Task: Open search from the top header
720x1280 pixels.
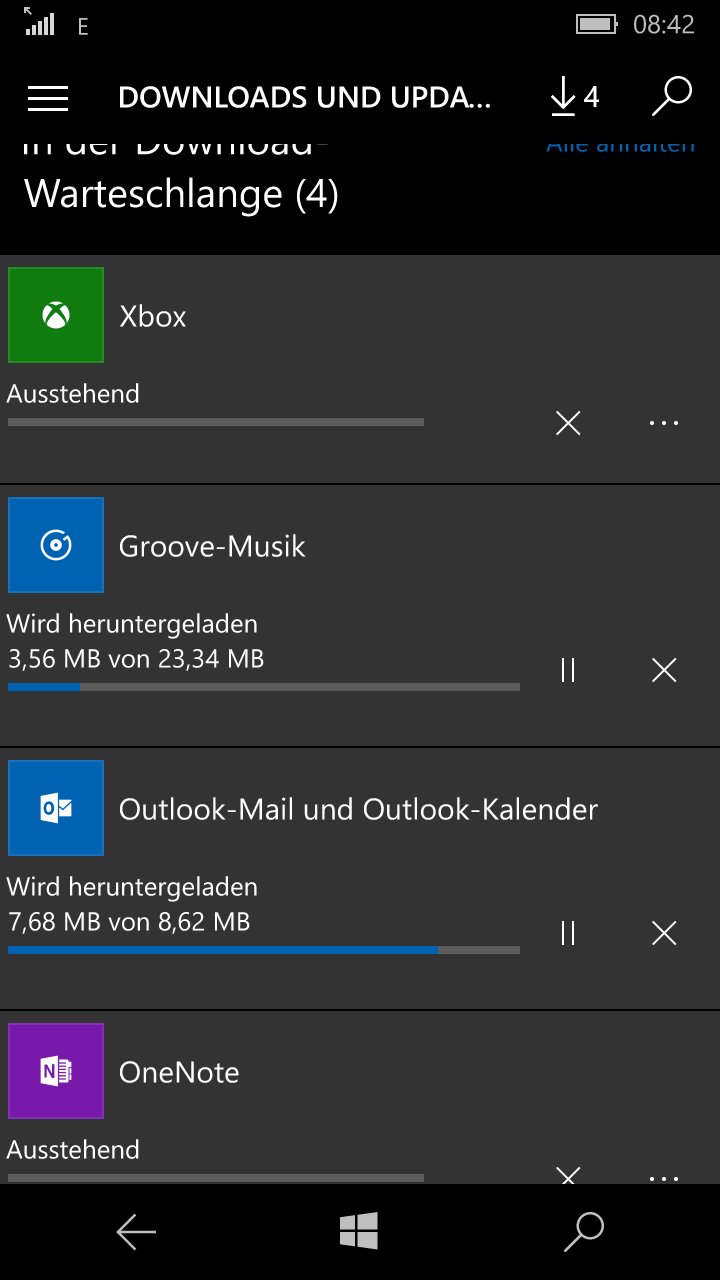Action: click(672, 97)
